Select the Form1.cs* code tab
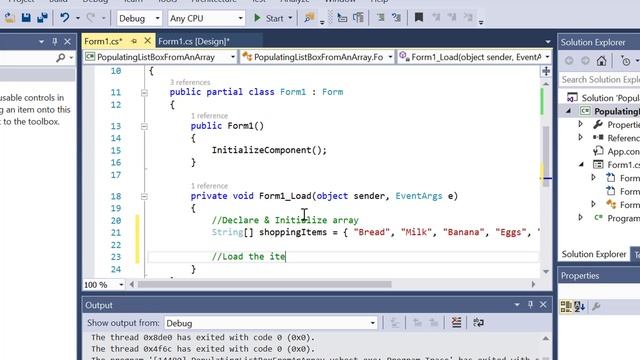 point(103,41)
